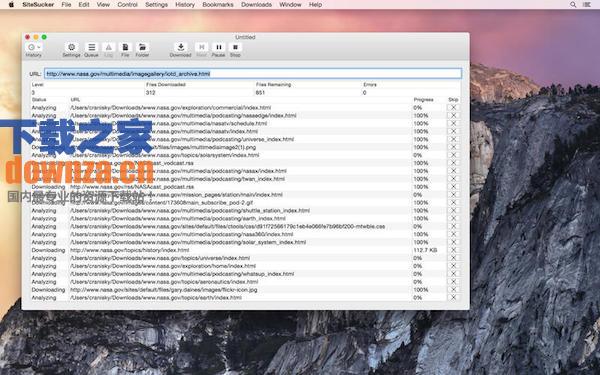Skip the exploration/commercial/index.html row
The image size is (600, 375).
(453, 108)
